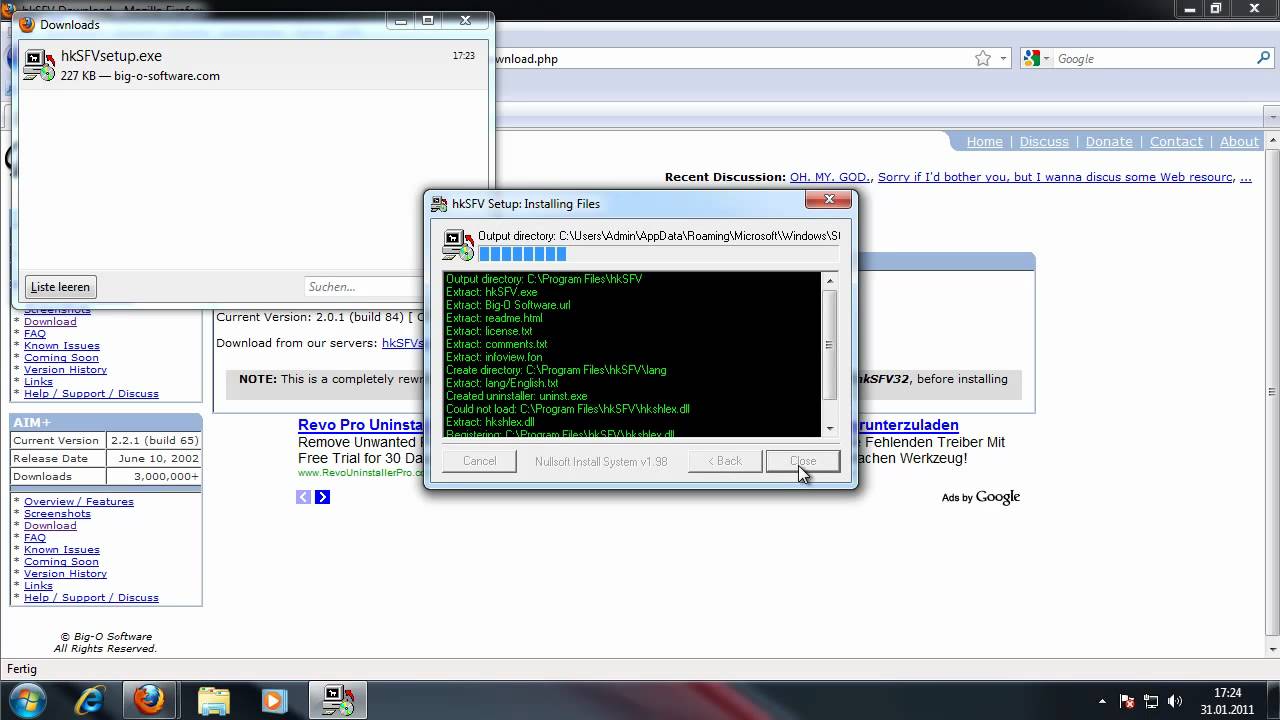This screenshot has height=720, width=1280.
Task: Click the Back button in the installer
Action: coord(725,461)
